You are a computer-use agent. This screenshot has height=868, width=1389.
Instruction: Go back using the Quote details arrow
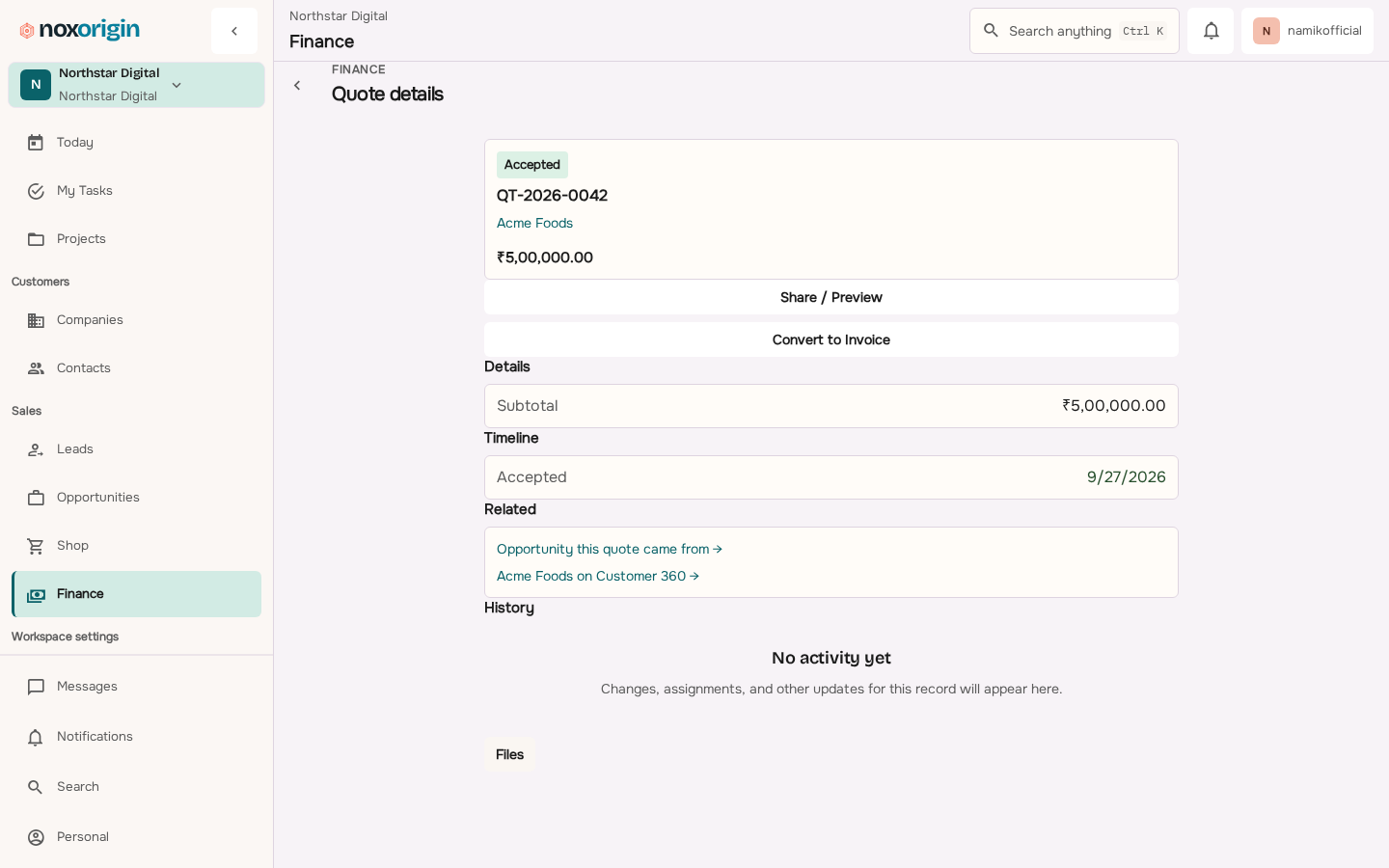point(297,86)
